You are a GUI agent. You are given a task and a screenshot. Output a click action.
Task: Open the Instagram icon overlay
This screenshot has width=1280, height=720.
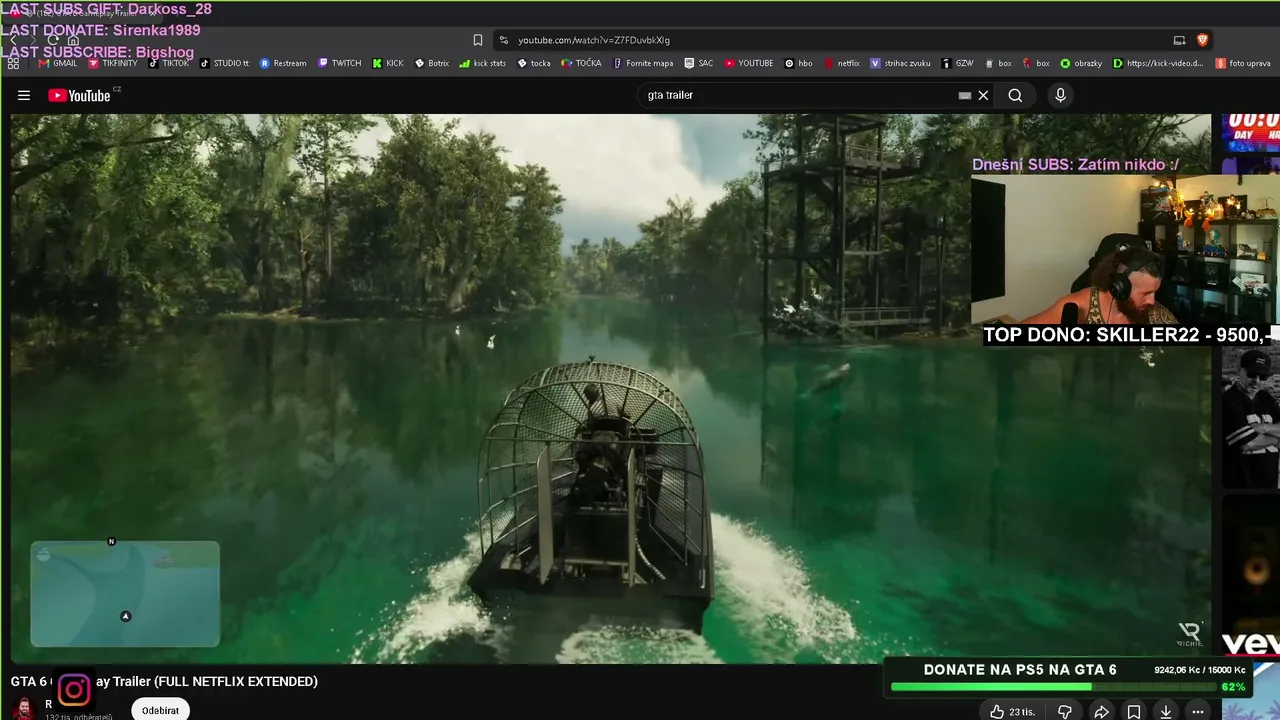click(x=73, y=690)
